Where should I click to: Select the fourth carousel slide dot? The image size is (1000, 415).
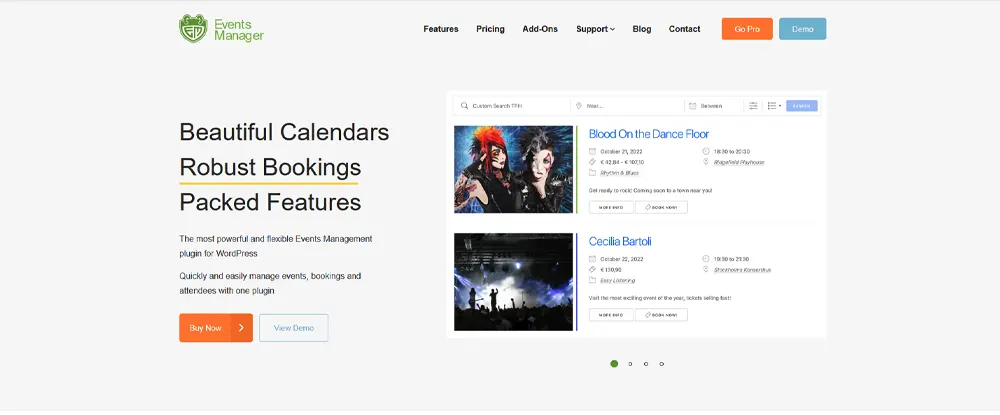[662, 364]
